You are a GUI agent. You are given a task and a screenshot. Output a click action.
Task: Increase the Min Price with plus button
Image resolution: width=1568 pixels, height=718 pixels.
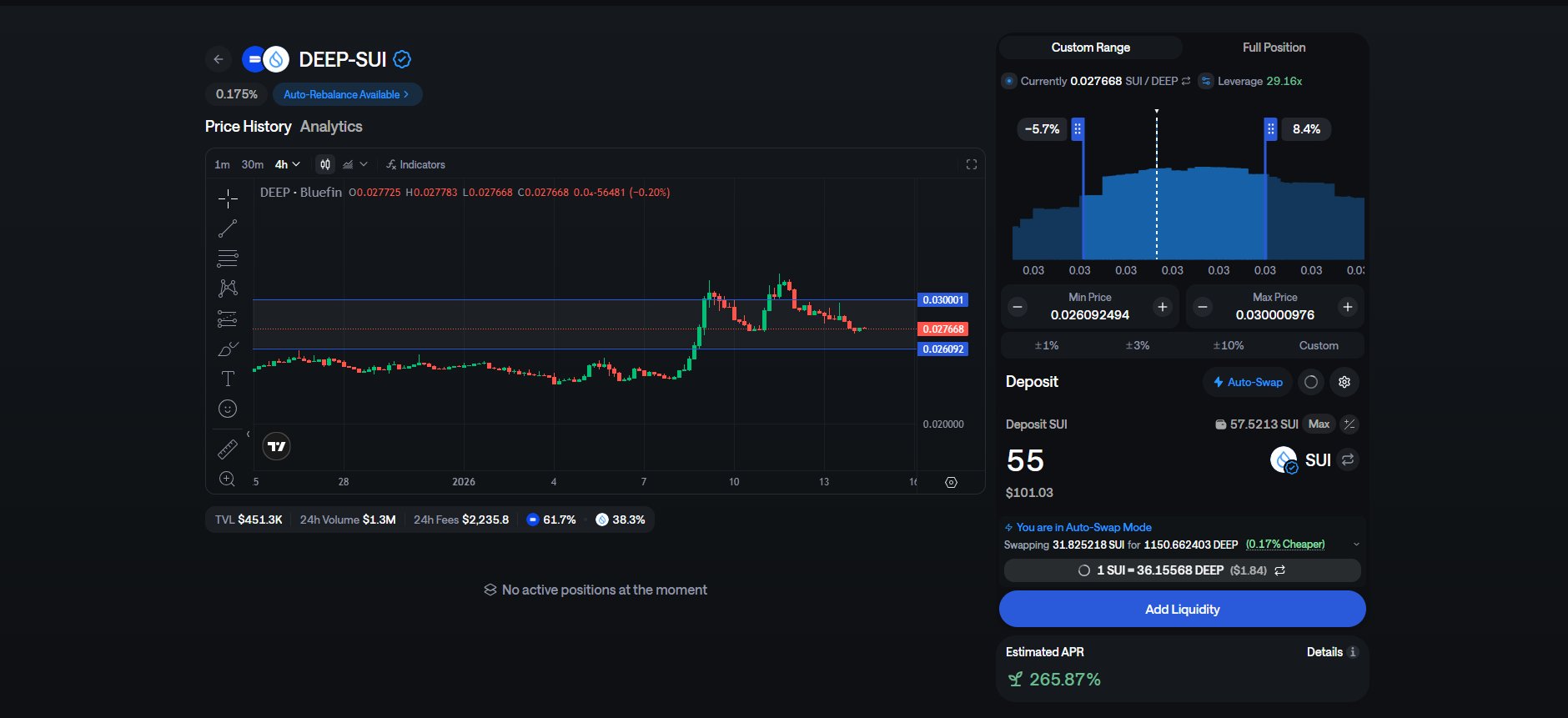pyautogui.click(x=1163, y=307)
